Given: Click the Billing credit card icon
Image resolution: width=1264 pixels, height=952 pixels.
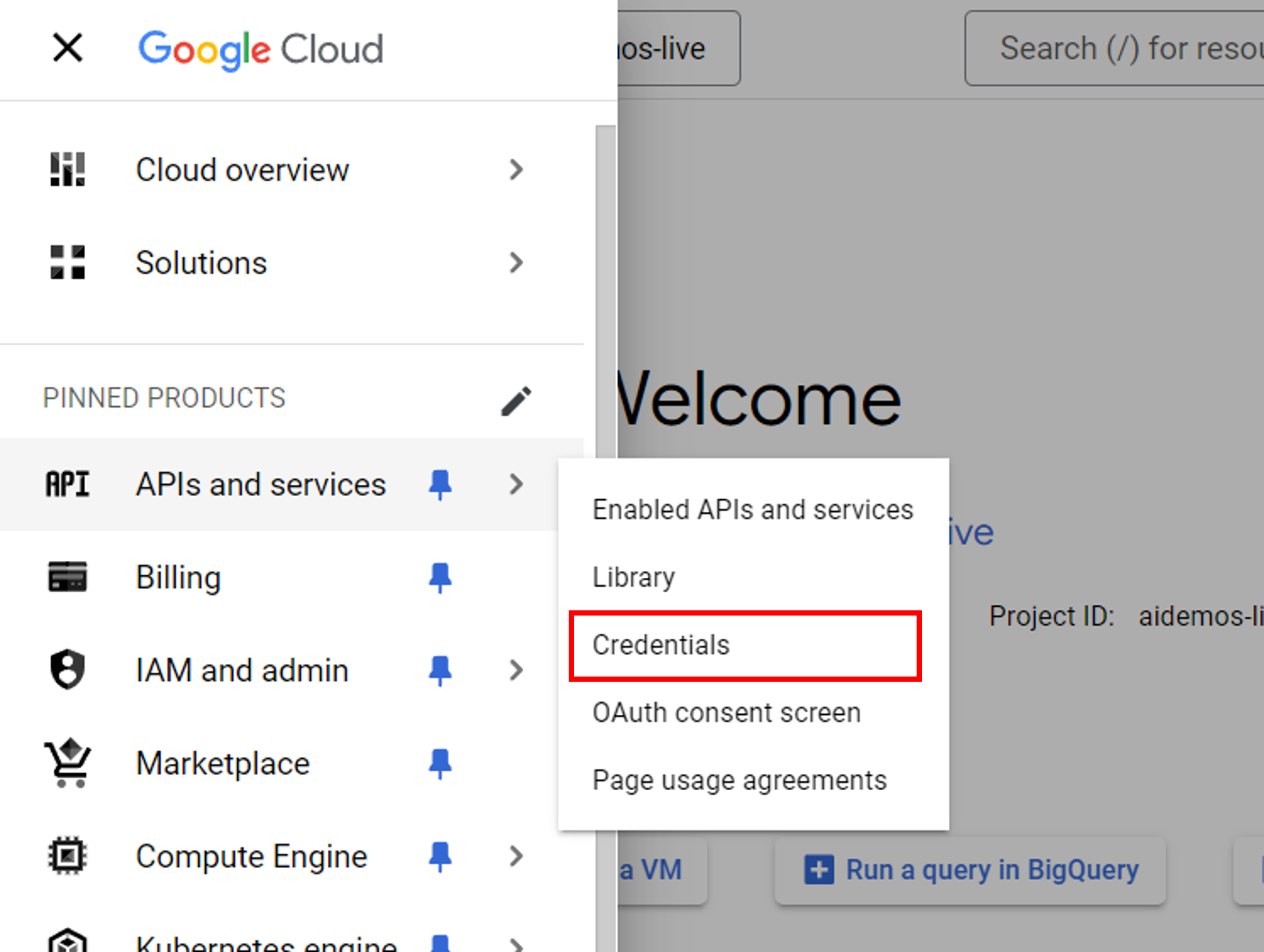Looking at the screenshot, I should point(67,577).
